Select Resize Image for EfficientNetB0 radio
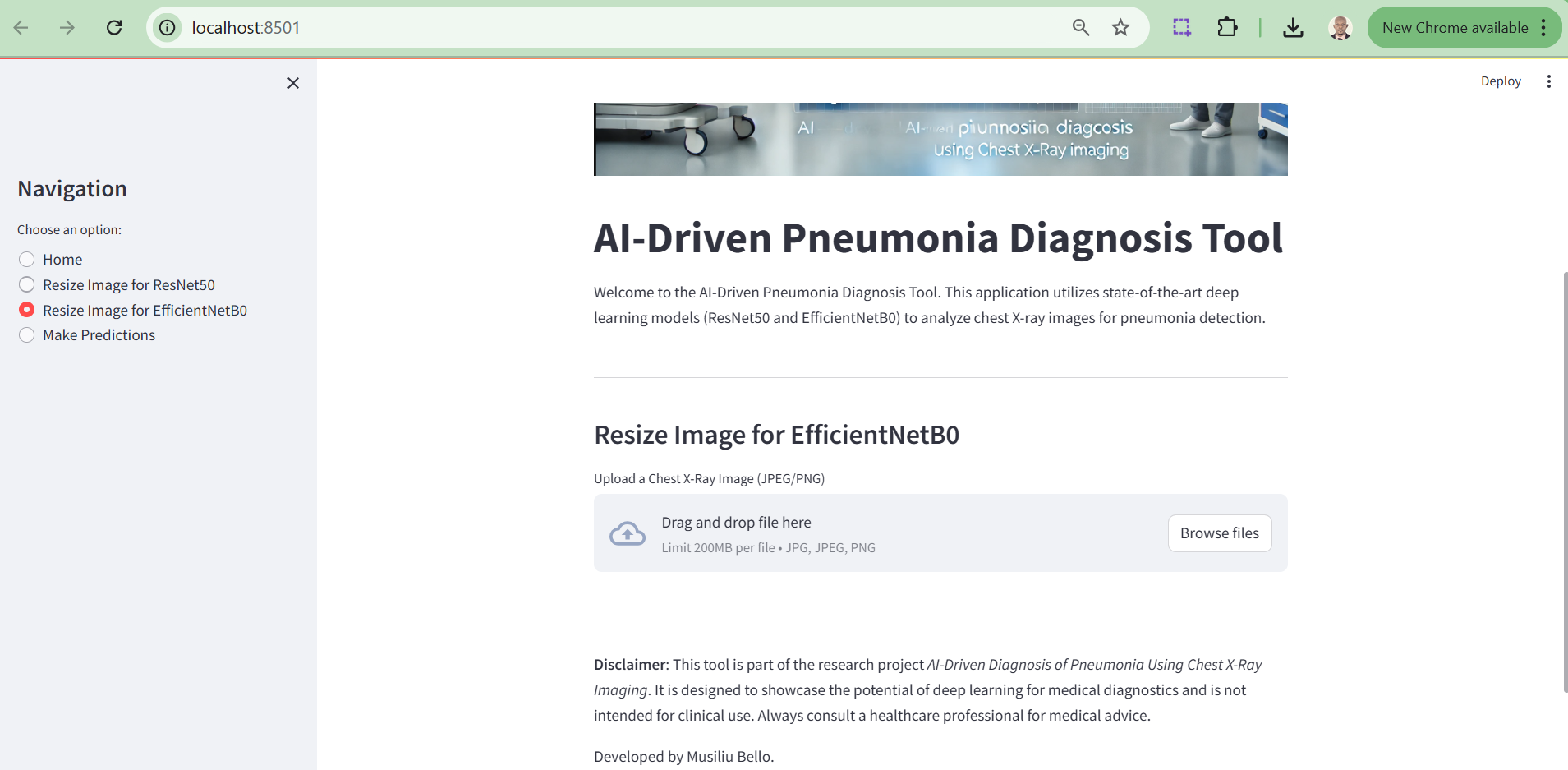Screen dimensions: 1568x770 pyautogui.click(x=27, y=310)
